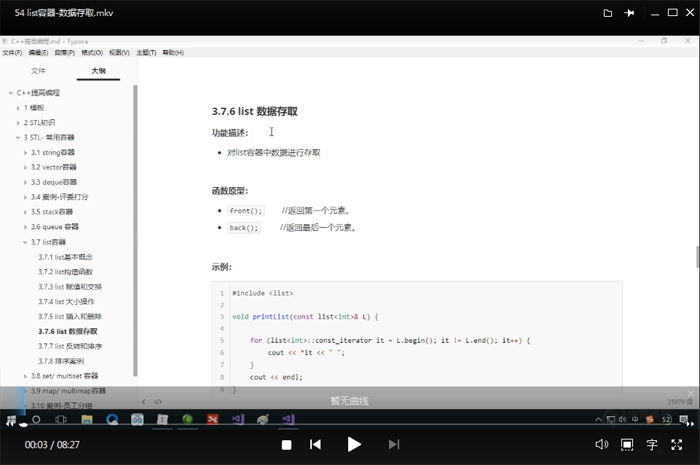Image resolution: width=700 pixels, height=465 pixels.
Task: Jump to 3.7.8 排序案例 heading
Action: [x=61, y=361]
